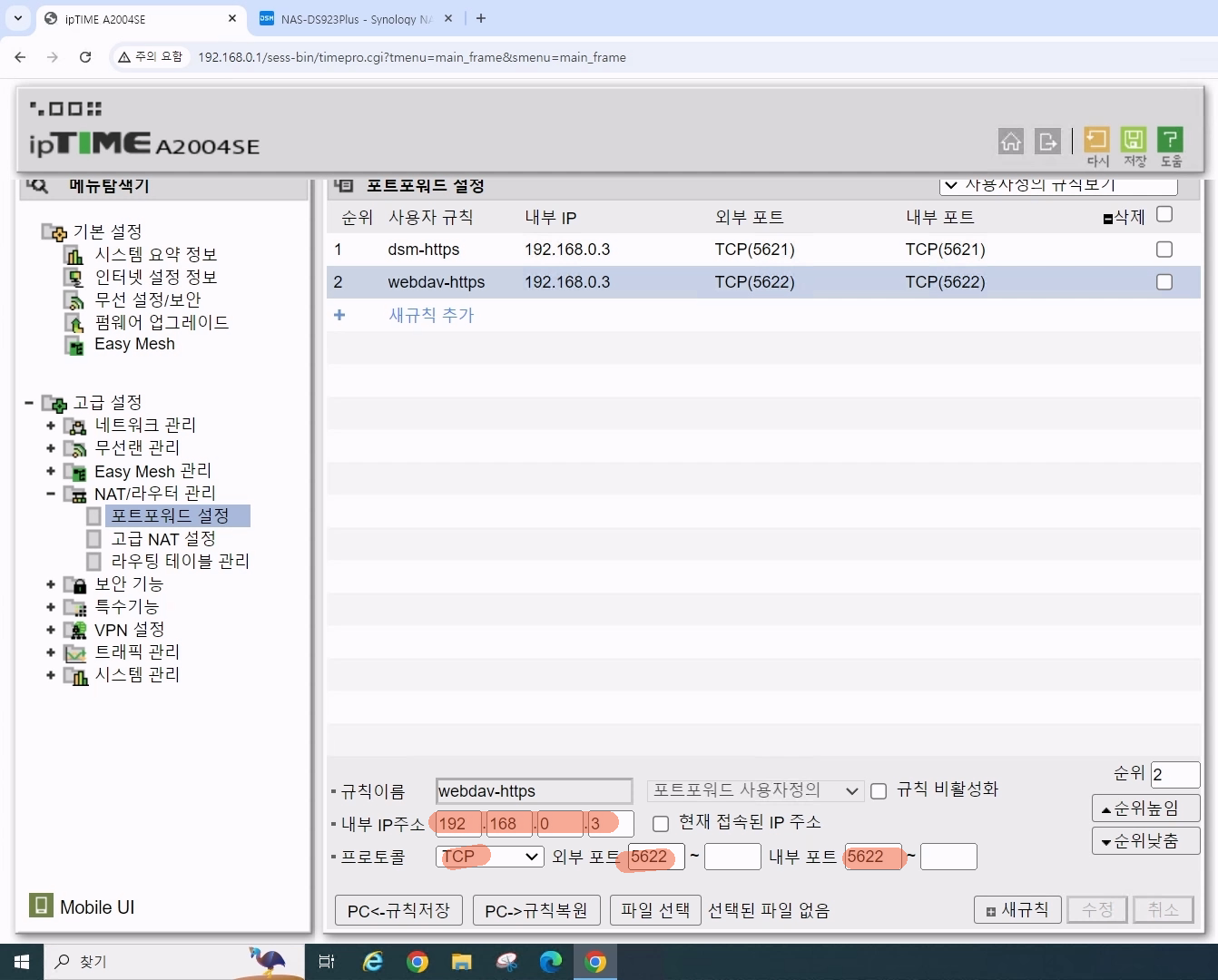Click the home icon in router header
The width and height of the screenshot is (1218, 980).
(1010, 142)
